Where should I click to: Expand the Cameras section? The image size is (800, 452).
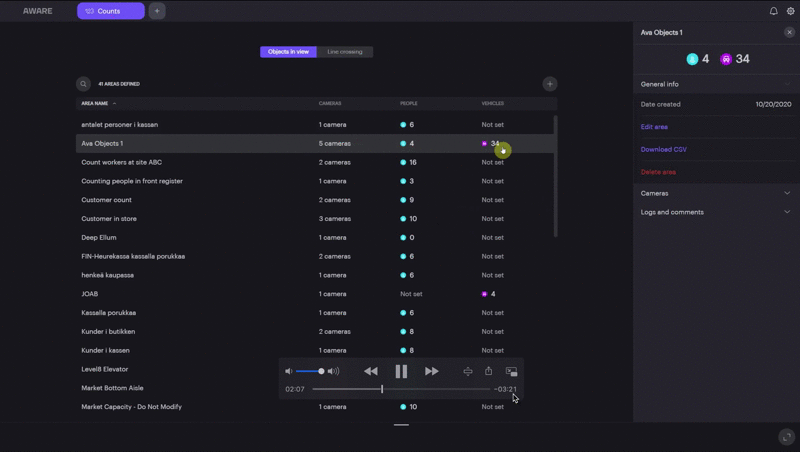pos(716,193)
